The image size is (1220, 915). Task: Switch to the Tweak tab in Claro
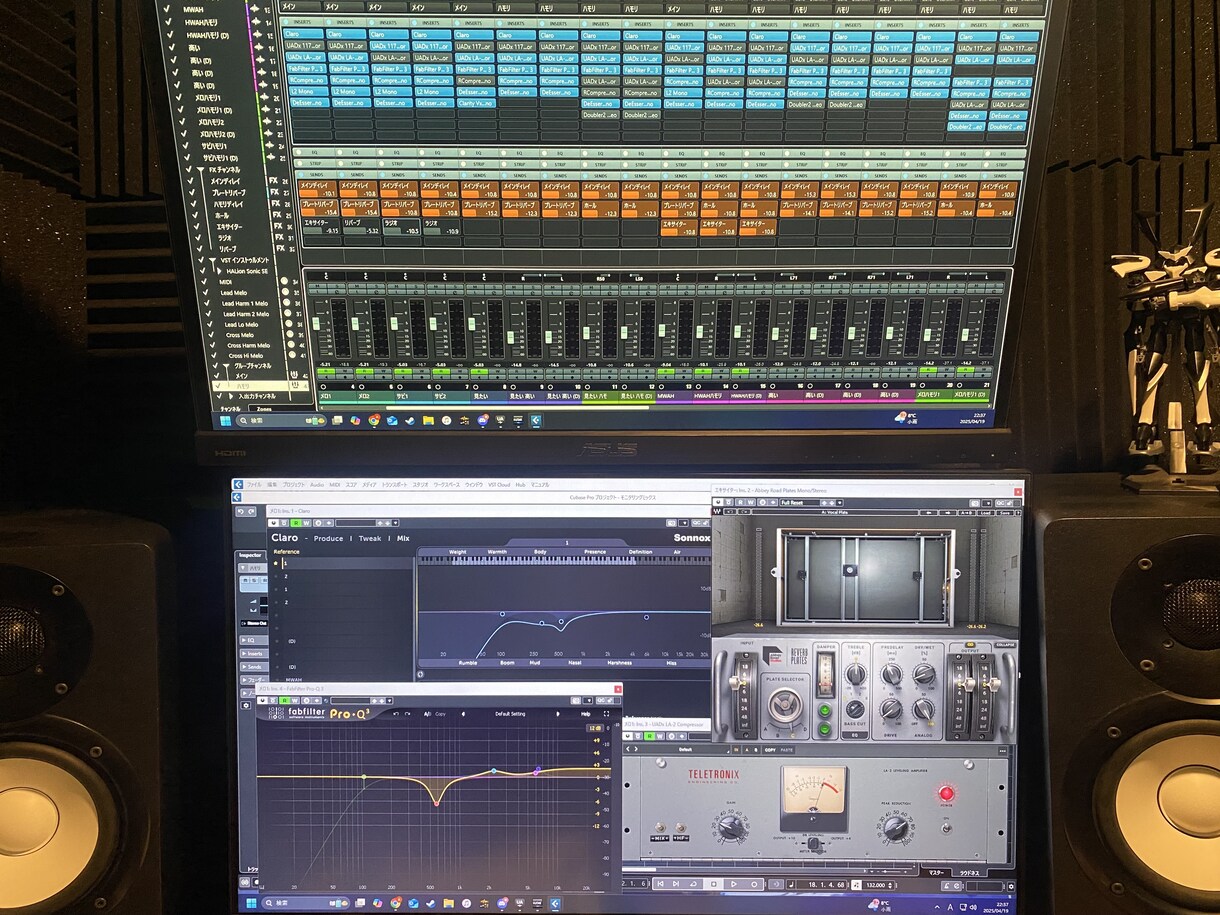click(370, 538)
